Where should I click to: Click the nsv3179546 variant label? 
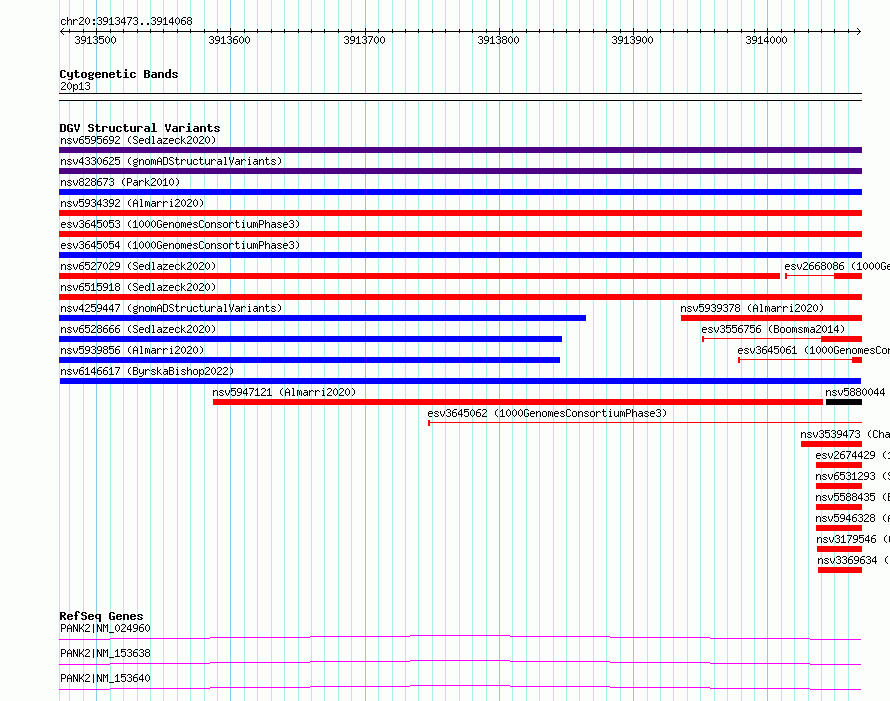(853, 539)
